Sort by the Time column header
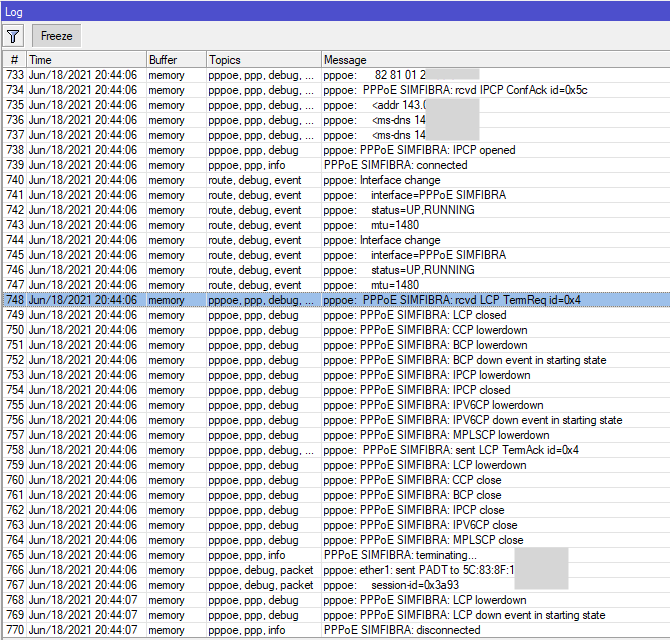Viewport: 670px width, 640px height. pyautogui.click(x=86, y=60)
